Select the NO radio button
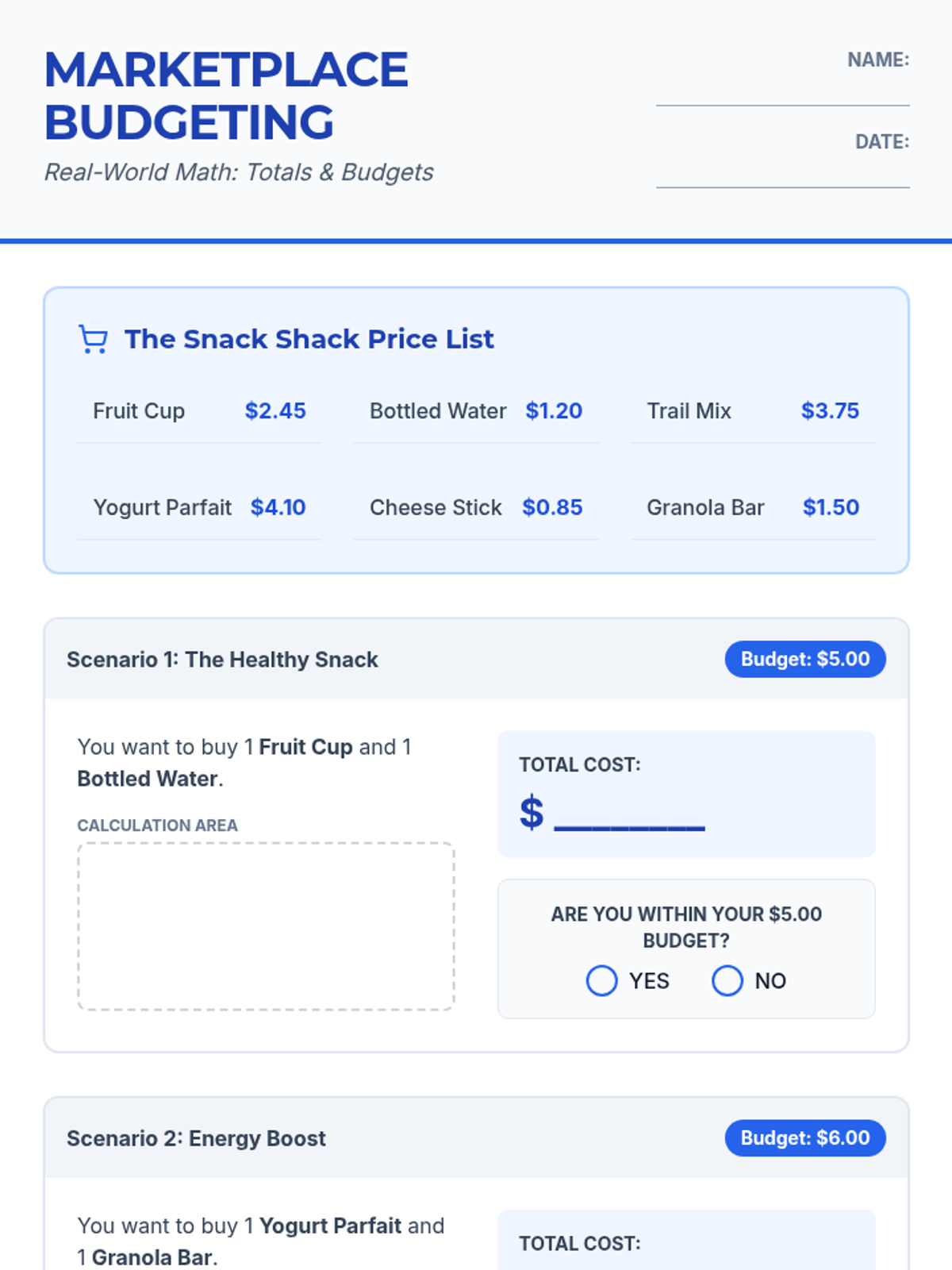This screenshot has width=952, height=1270. [727, 981]
